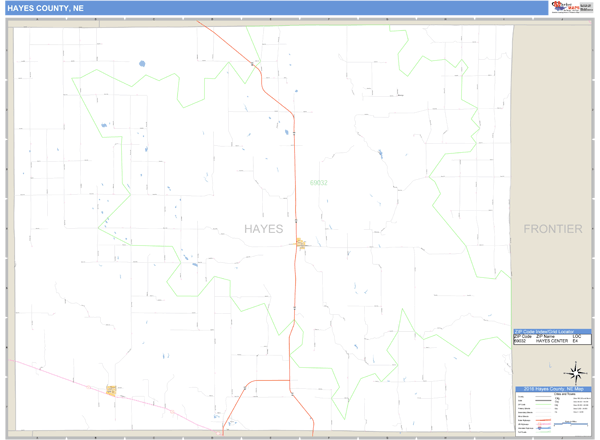Click the LOC column header in index
The width and height of the screenshot is (600, 440).
pos(578,337)
